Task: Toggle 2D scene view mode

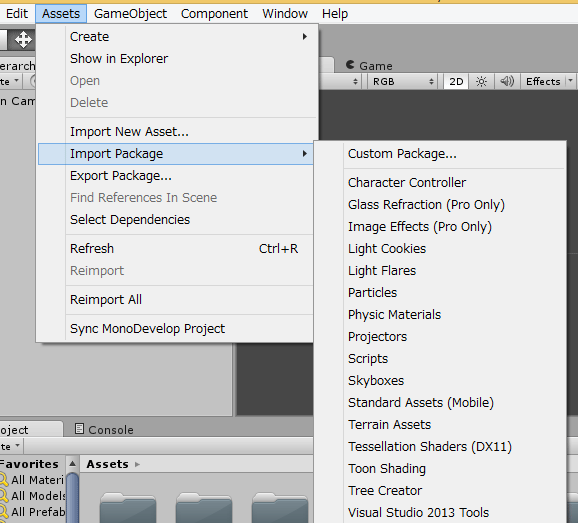Action: tap(456, 81)
